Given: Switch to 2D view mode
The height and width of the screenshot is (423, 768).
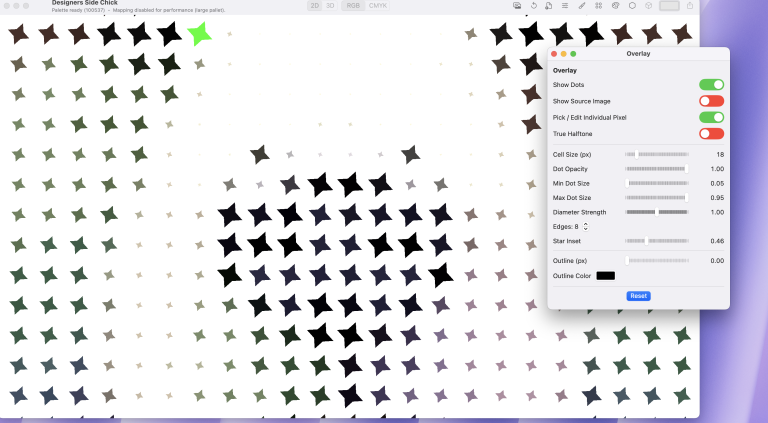Looking at the screenshot, I should [x=315, y=6].
